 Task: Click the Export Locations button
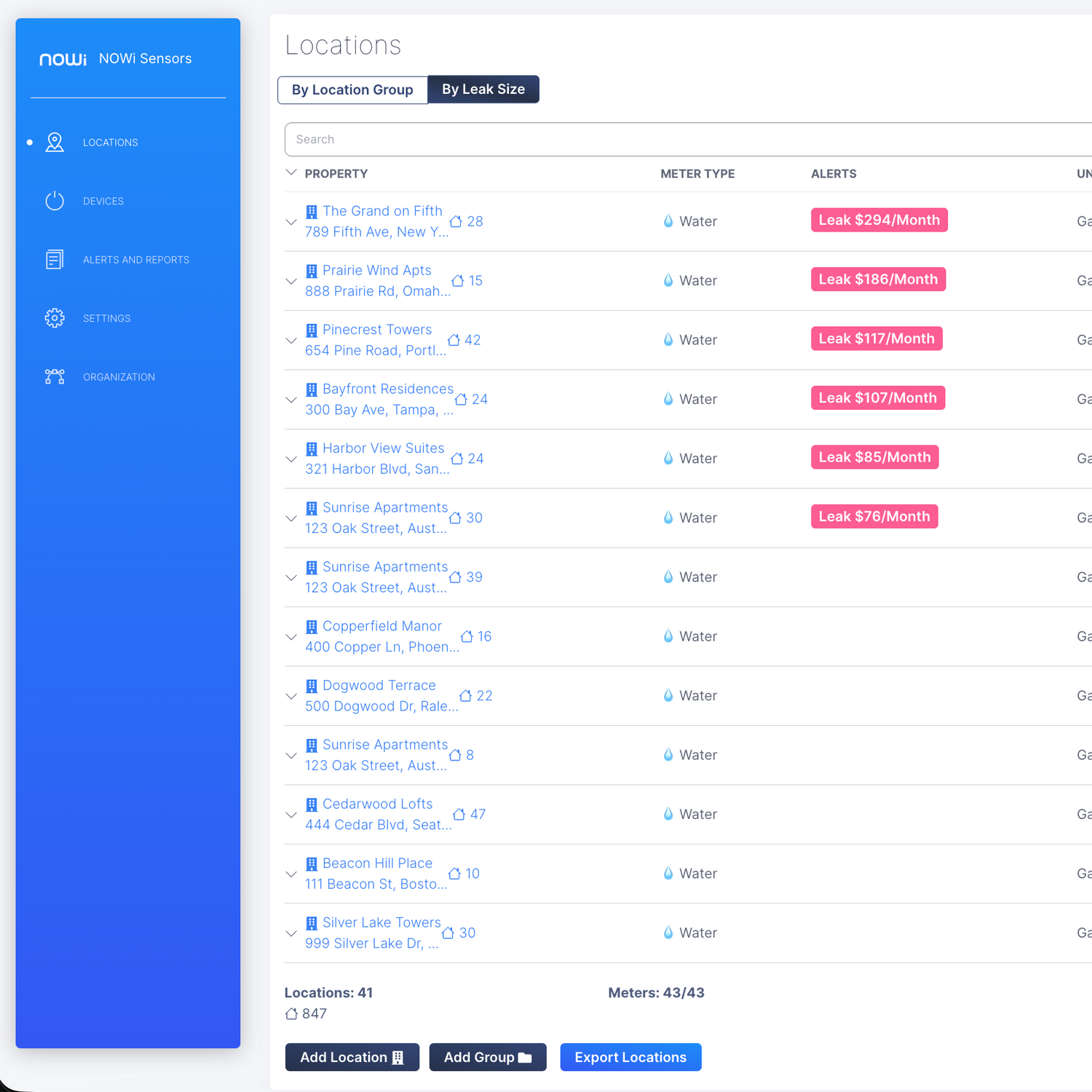click(630, 1057)
